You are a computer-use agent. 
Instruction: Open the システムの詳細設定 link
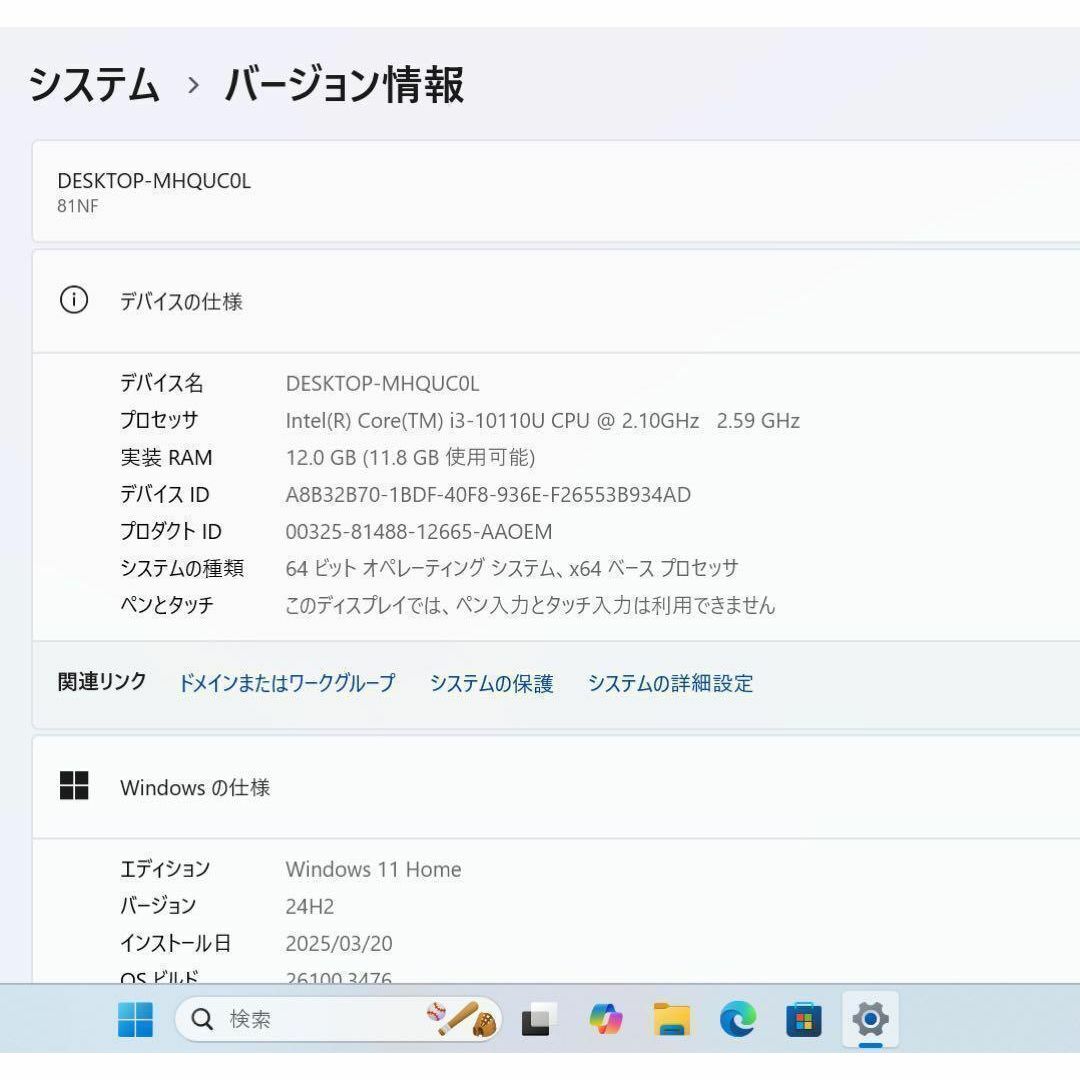point(670,683)
